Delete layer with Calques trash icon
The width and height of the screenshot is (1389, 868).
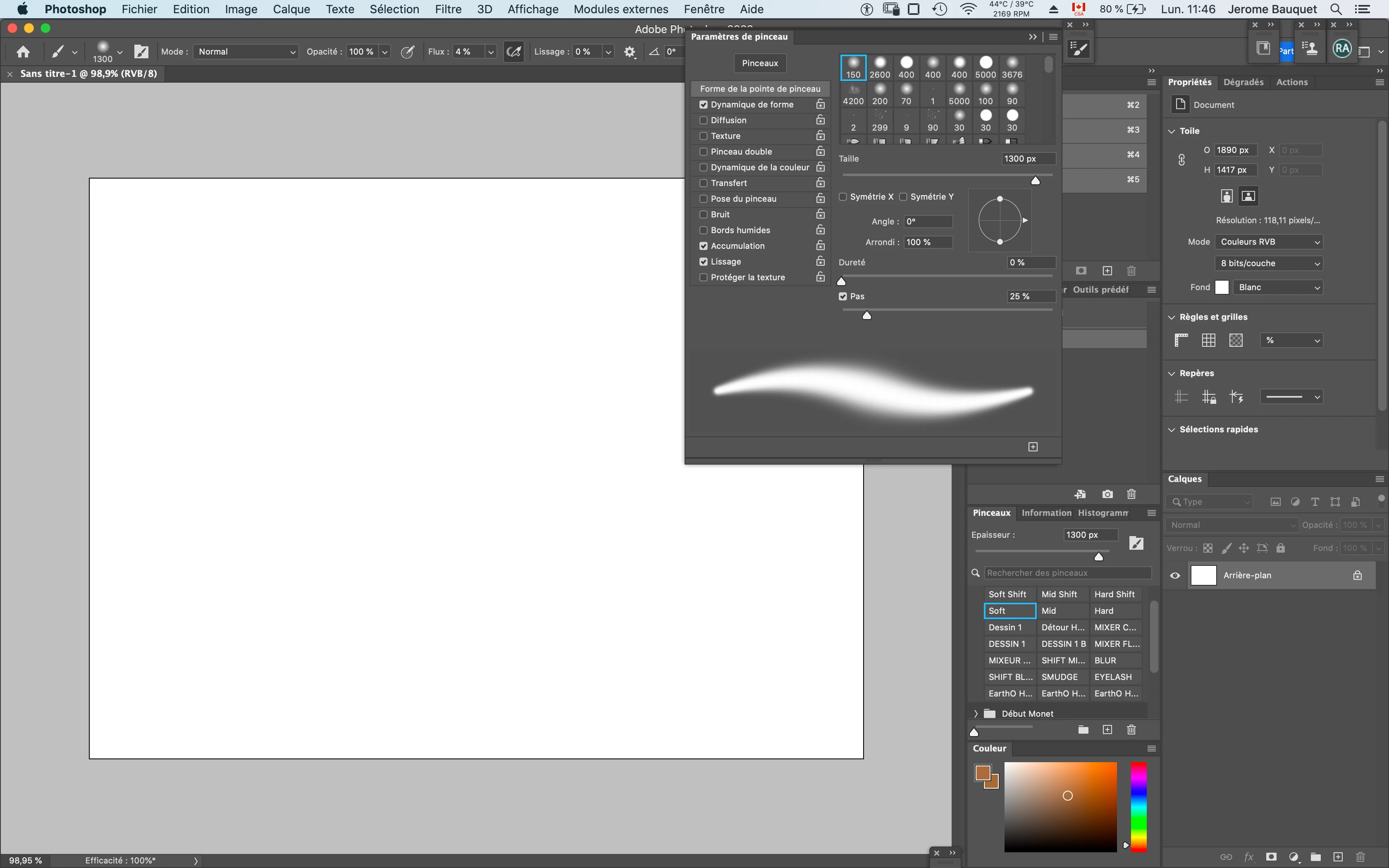(x=1360, y=856)
